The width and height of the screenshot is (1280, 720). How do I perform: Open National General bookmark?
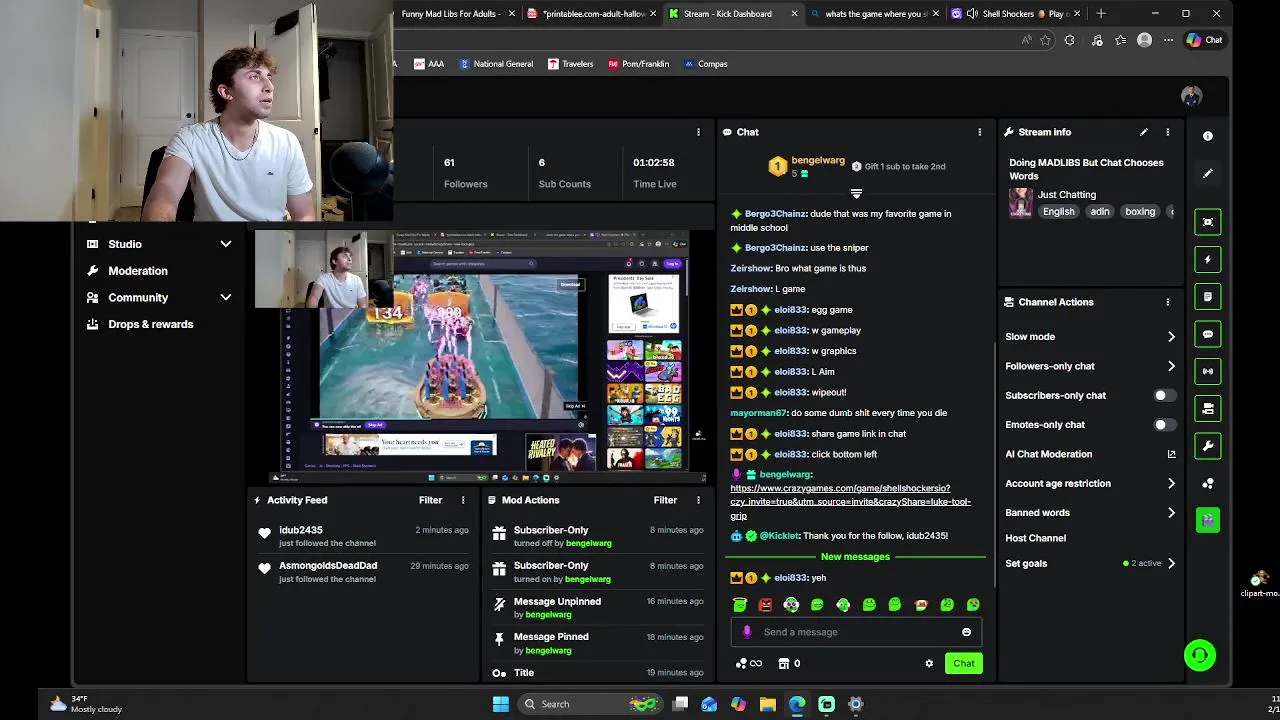point(495,64)
